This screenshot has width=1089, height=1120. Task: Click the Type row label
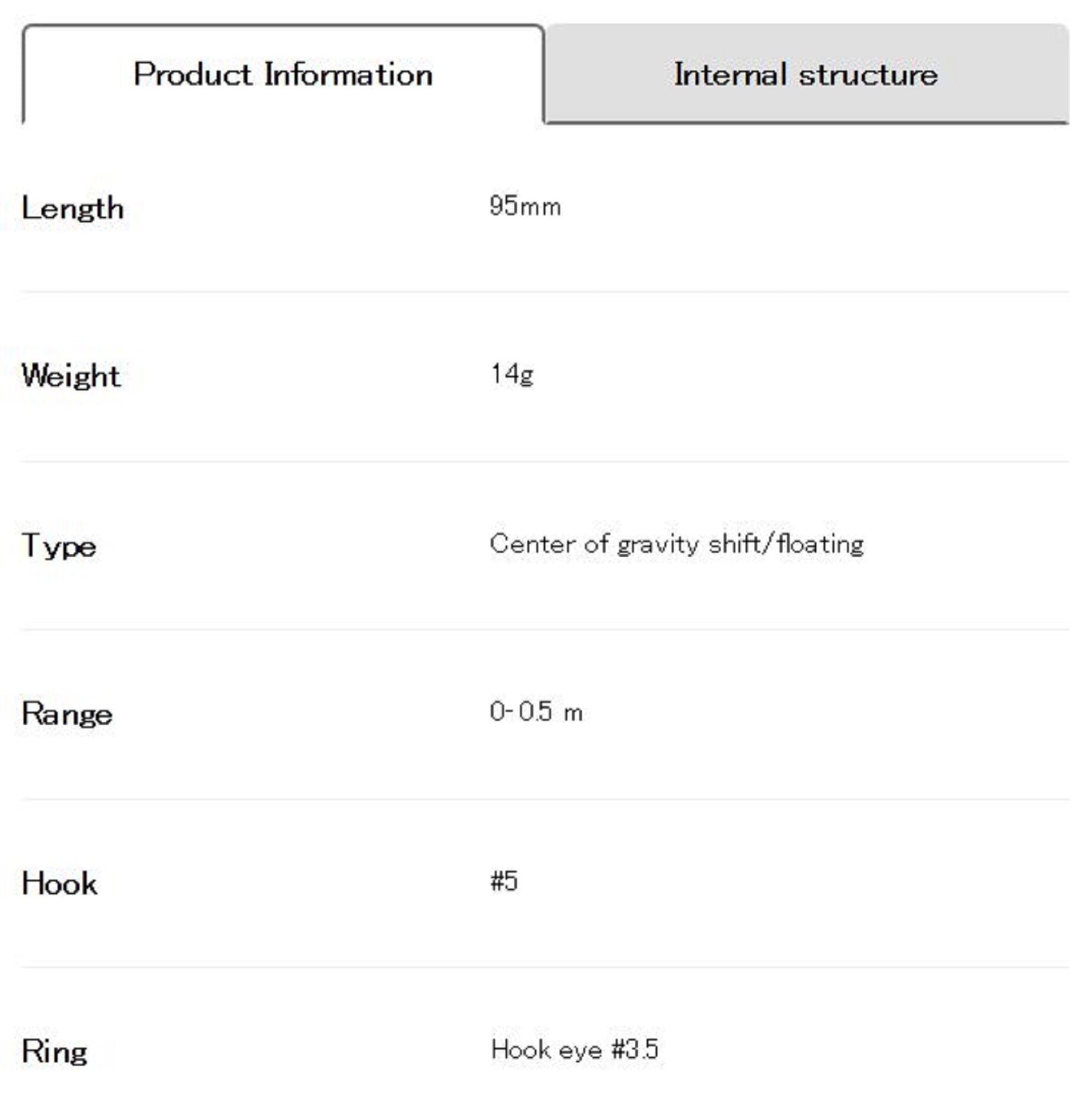tap(59, 545)
